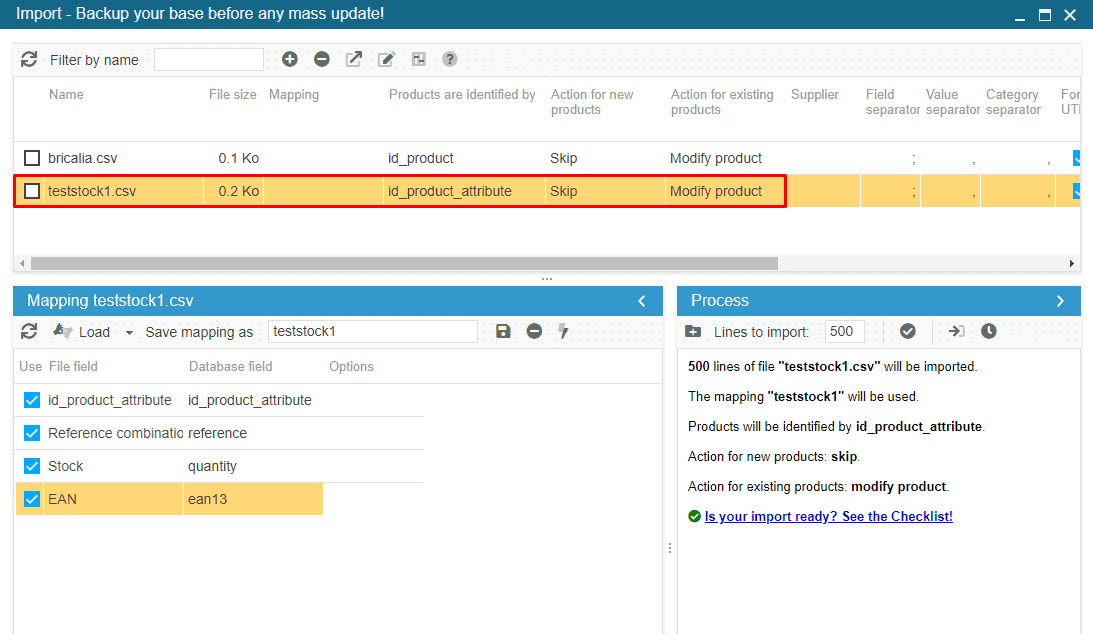The width and height of the screenshot is (1093, 634).
Task: Click id_product cell in bricalia row
Action: [421, 158]
